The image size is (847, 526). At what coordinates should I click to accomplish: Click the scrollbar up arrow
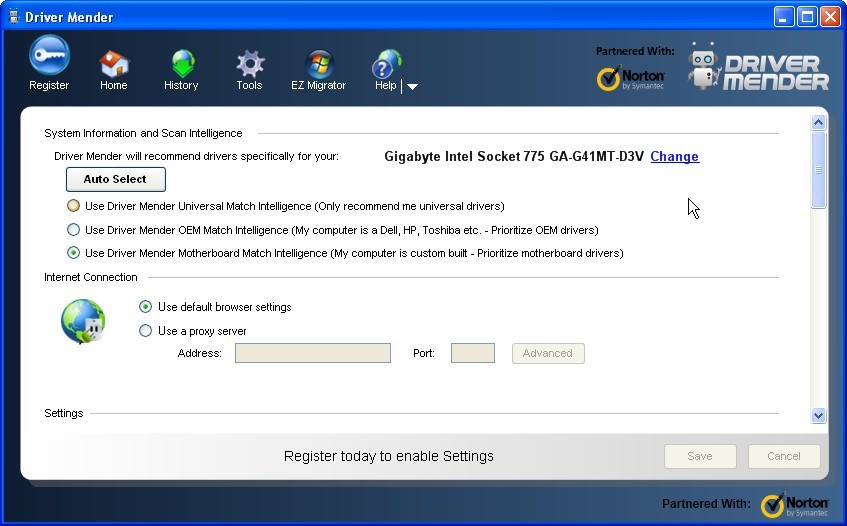tap(818, 123)
